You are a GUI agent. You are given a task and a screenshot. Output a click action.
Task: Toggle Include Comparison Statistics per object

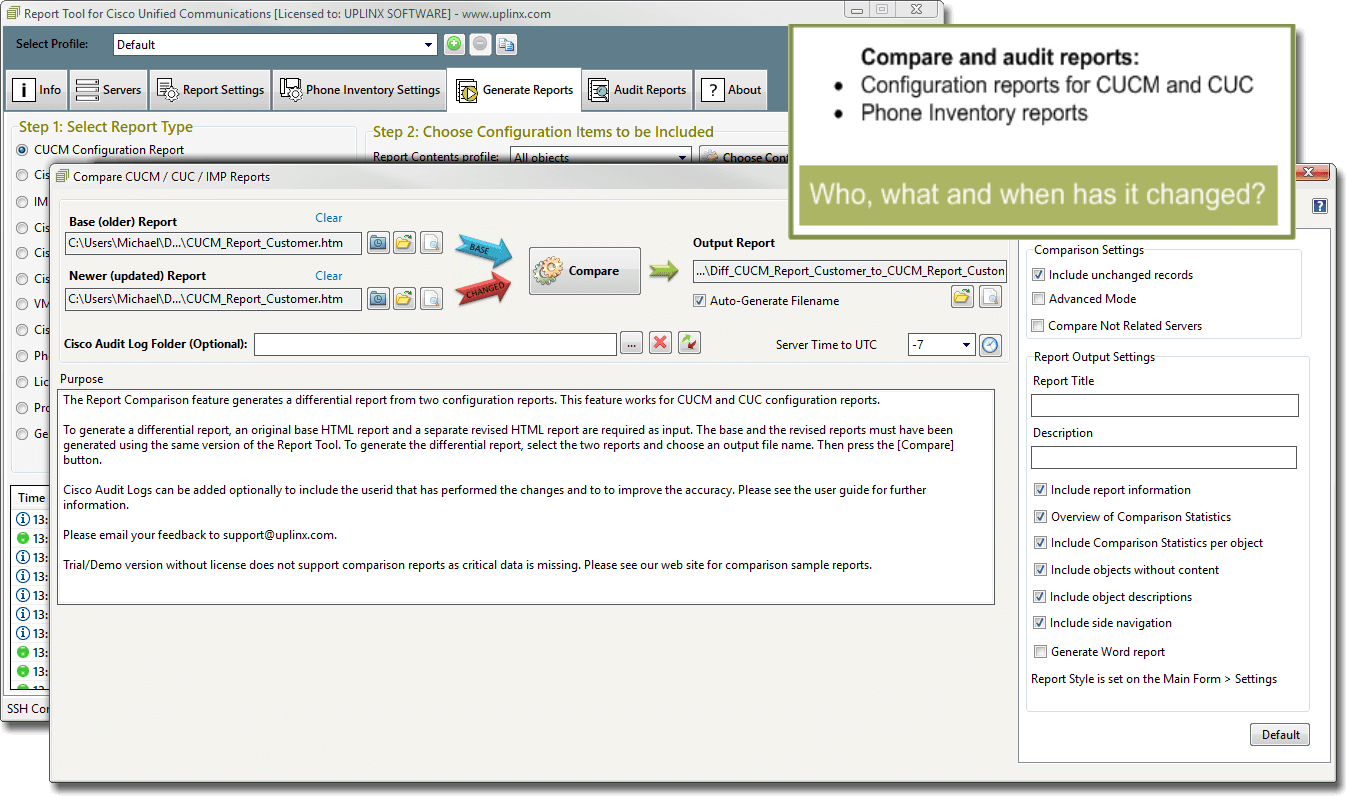(1041, 543)
